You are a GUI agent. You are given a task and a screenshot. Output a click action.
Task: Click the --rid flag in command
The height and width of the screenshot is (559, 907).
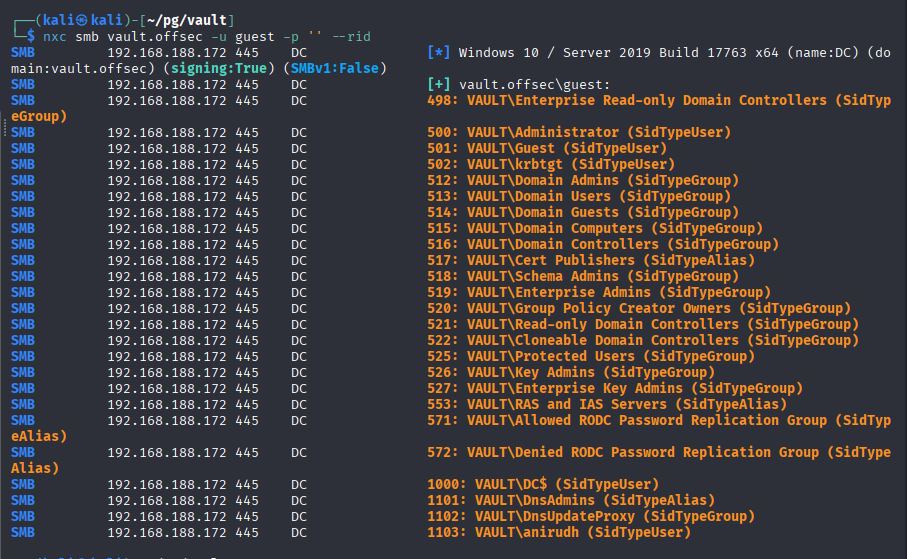pos(351,36)
